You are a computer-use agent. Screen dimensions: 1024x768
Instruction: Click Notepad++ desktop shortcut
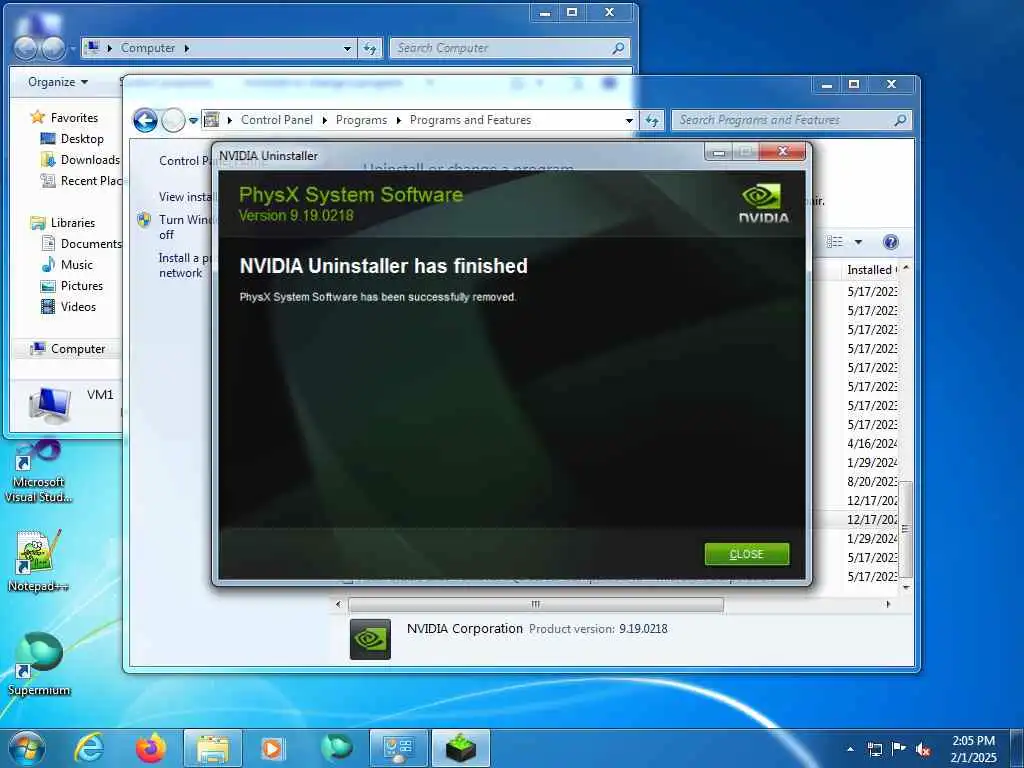coord(39,561)
